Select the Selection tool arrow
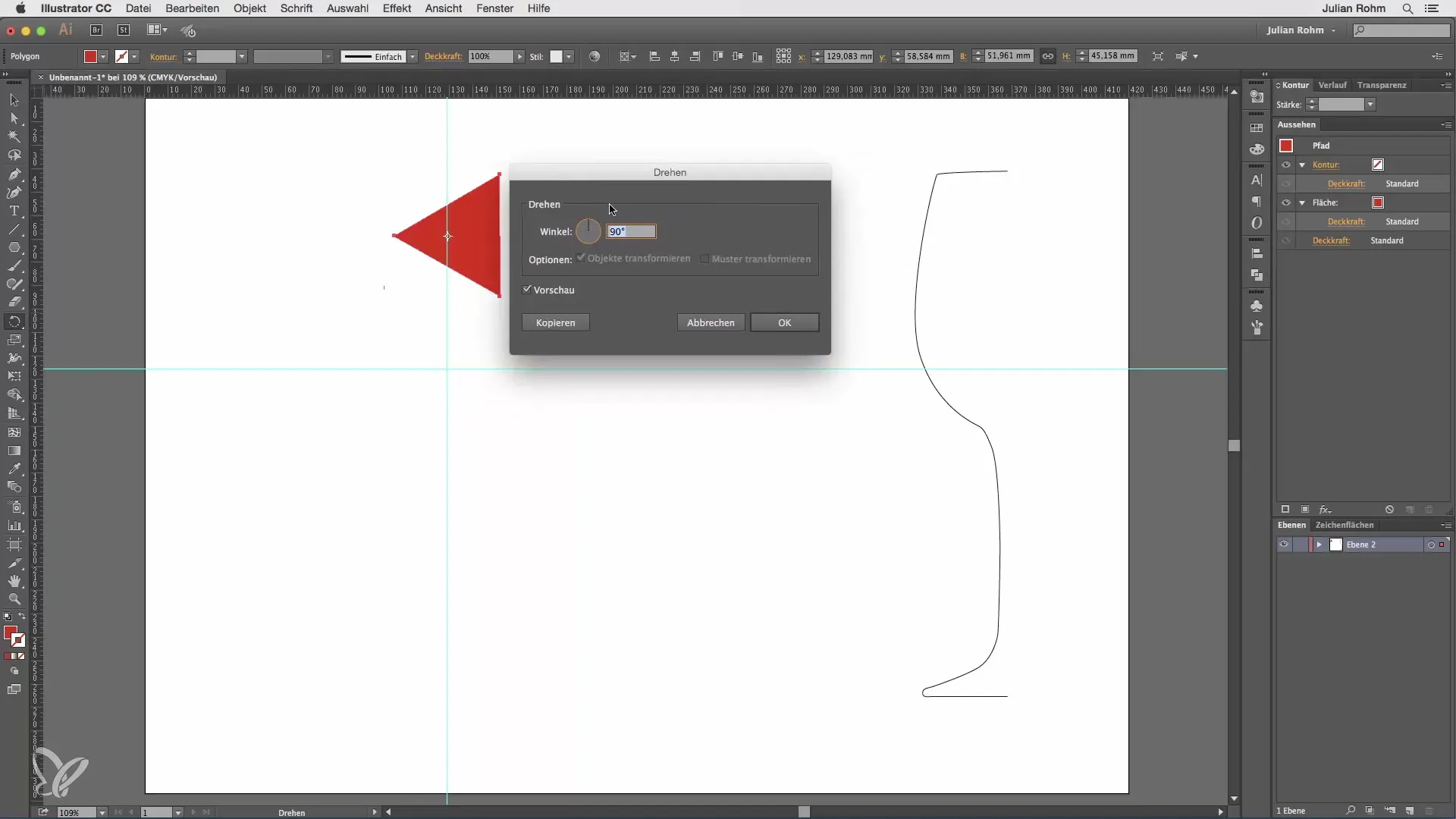Screen dimensions: 1456x819 (x=14, y=100)
